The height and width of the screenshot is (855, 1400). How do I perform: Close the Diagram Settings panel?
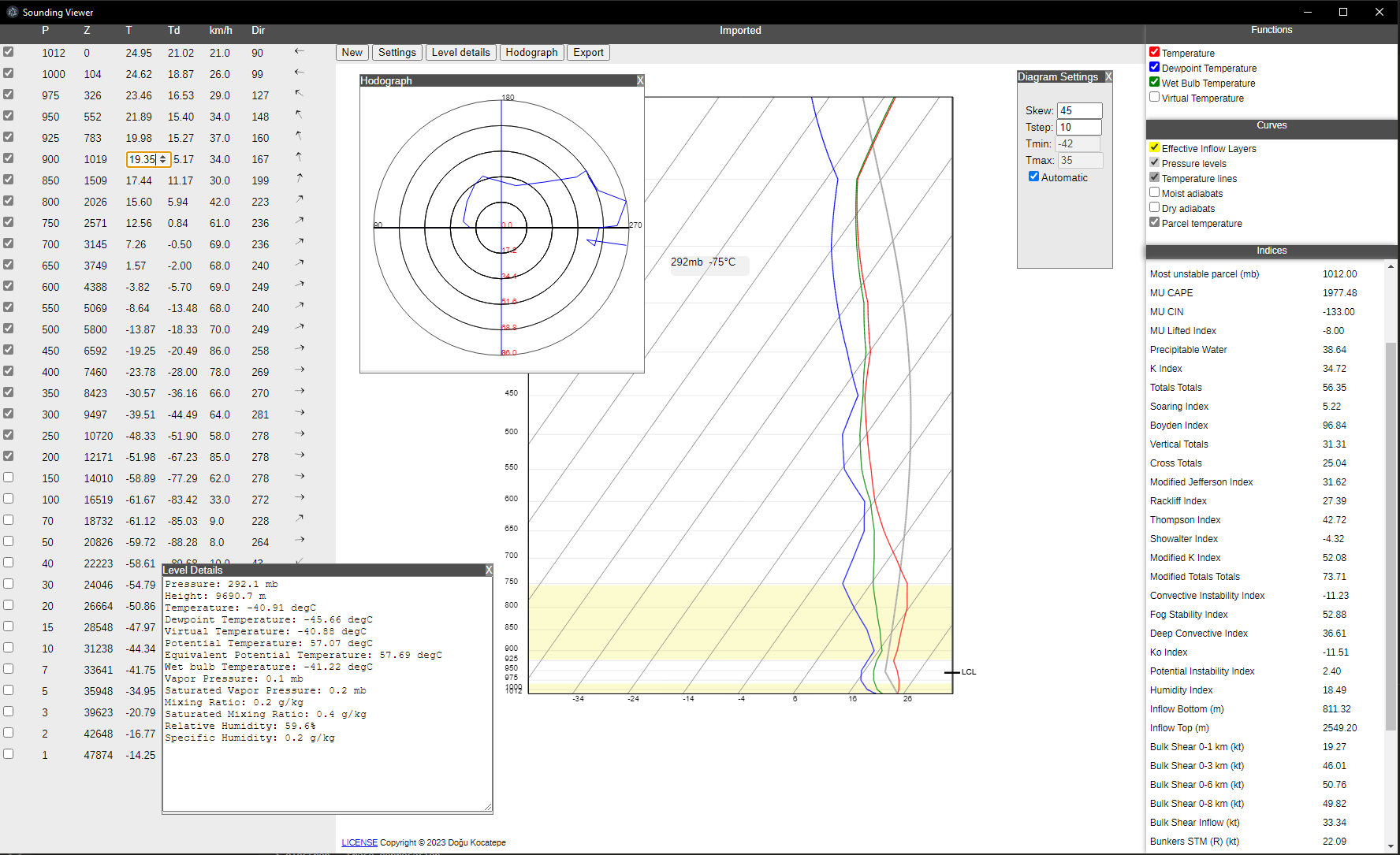click(x=1108, y=76)
